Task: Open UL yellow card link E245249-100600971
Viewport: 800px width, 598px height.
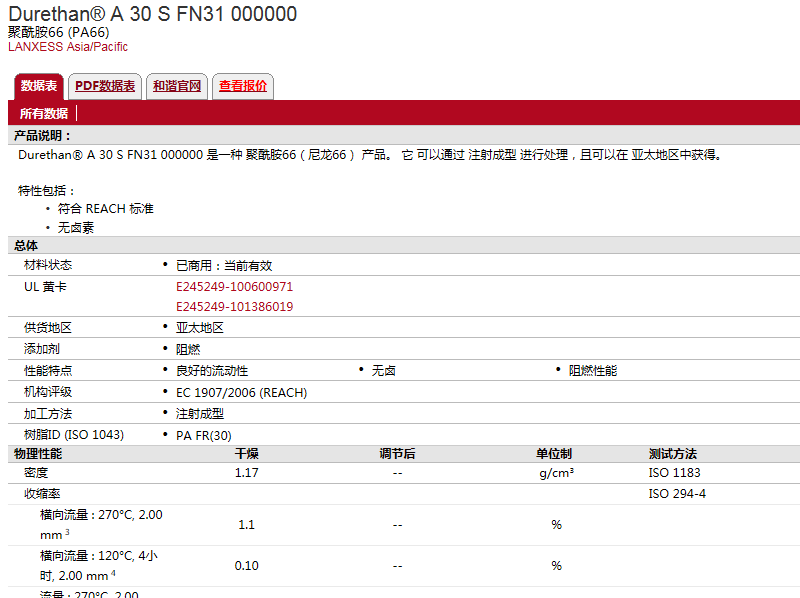Action: [235, 287]
